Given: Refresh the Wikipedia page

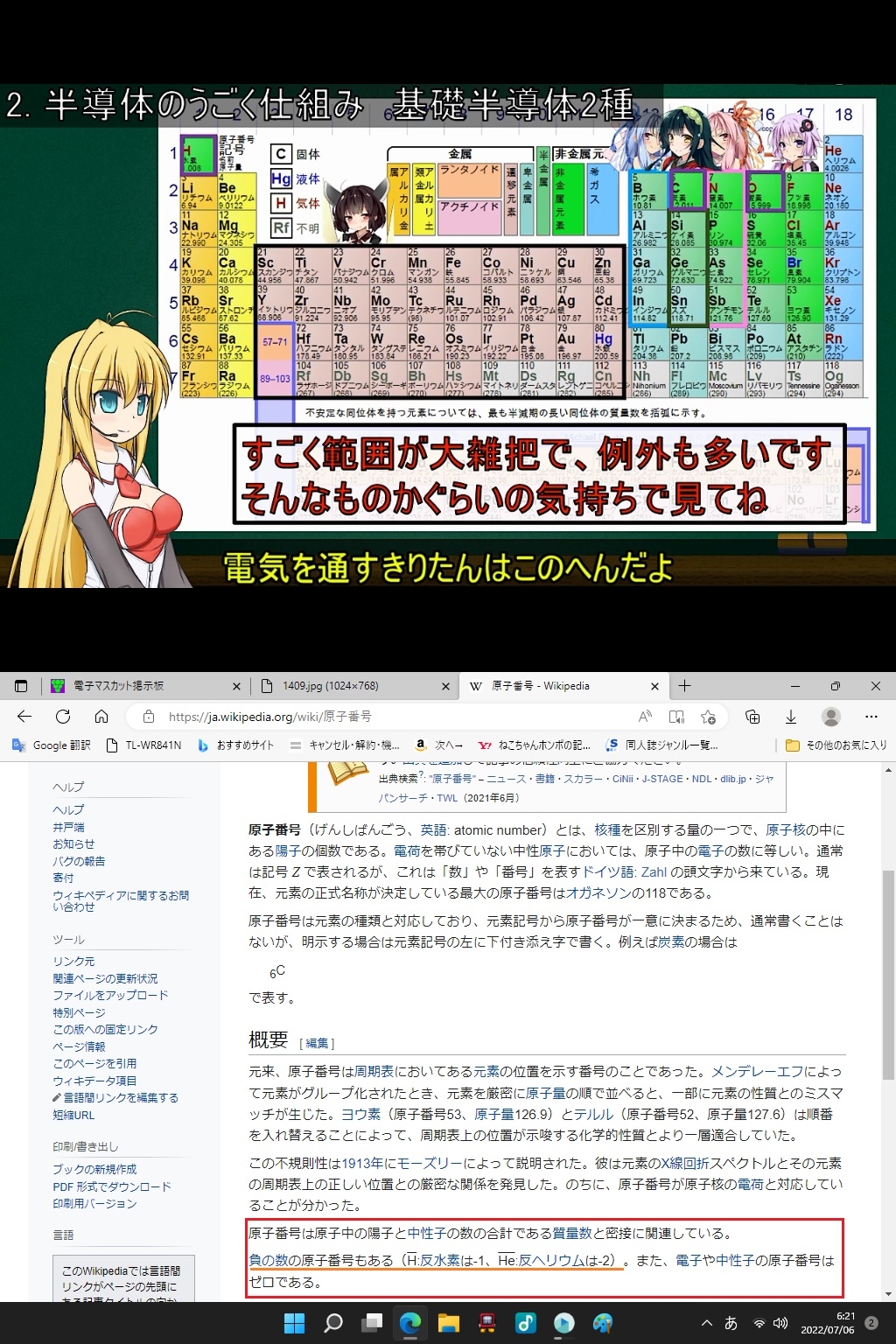Looking at the screenshot, I should coord(63,717).
